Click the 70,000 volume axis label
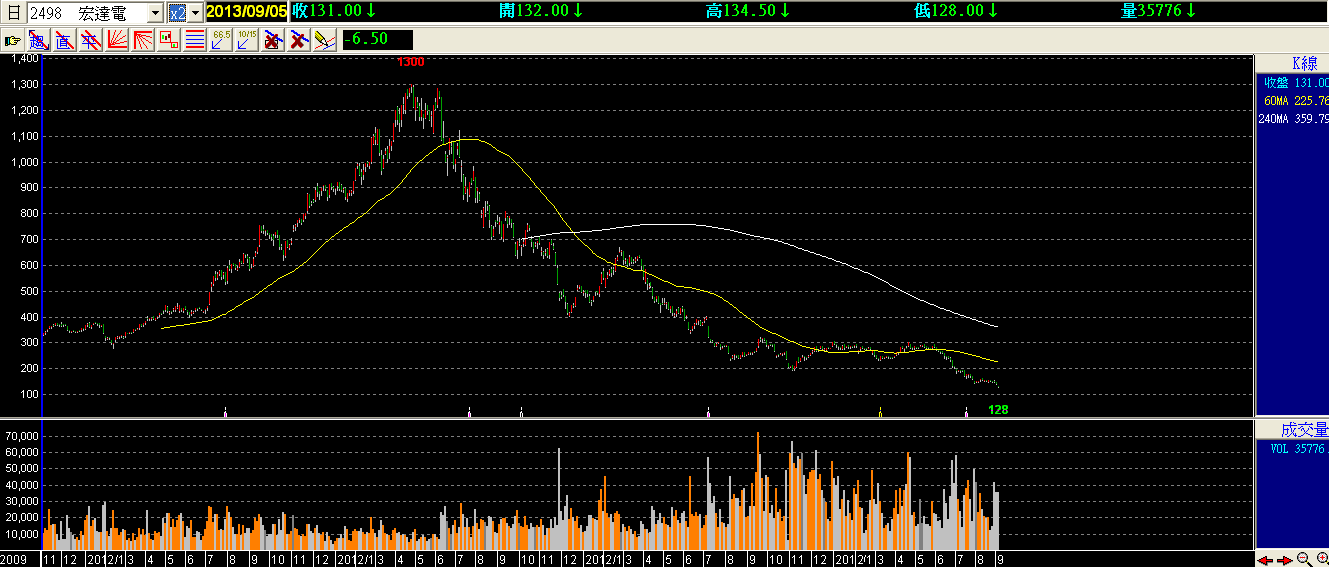The height and width of the screenshot is (567, 1329). coord(22,436)
